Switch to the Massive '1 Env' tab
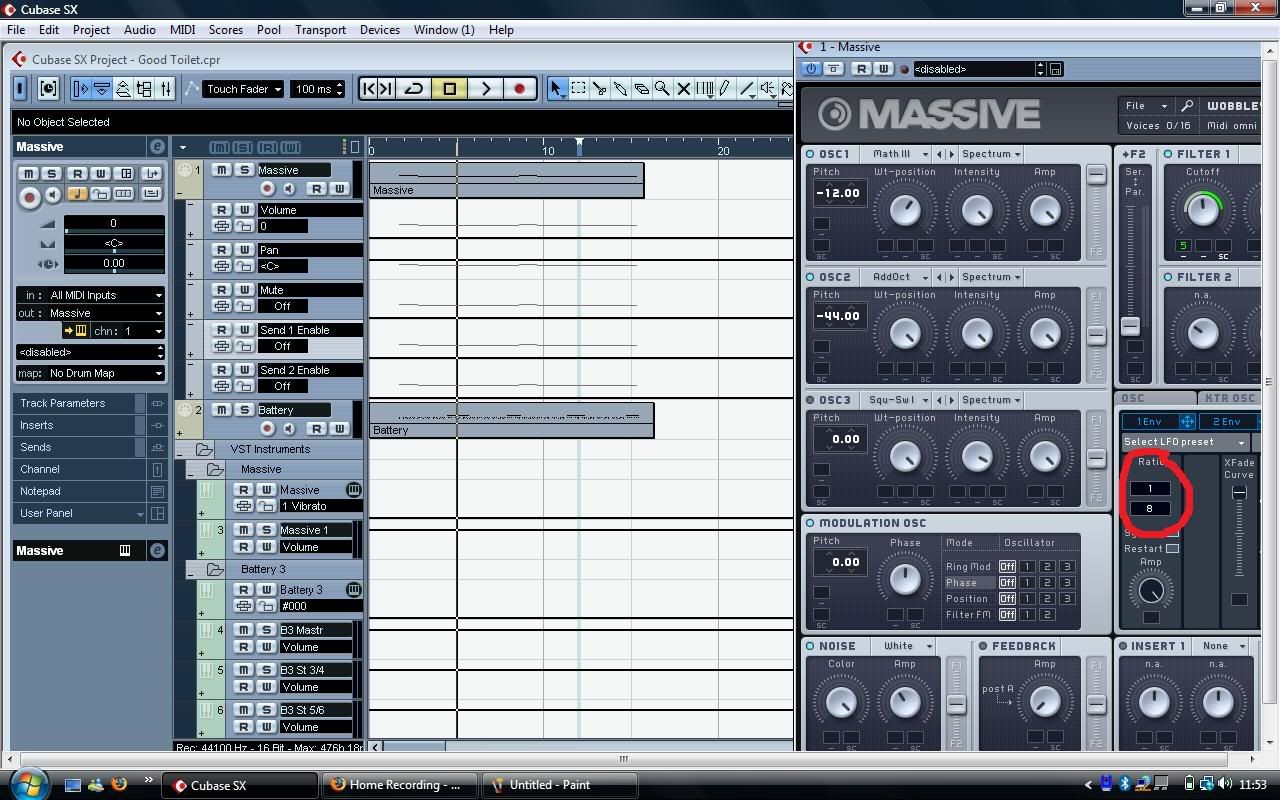This screenshot has height=800, width=1280. (1150, 422)
